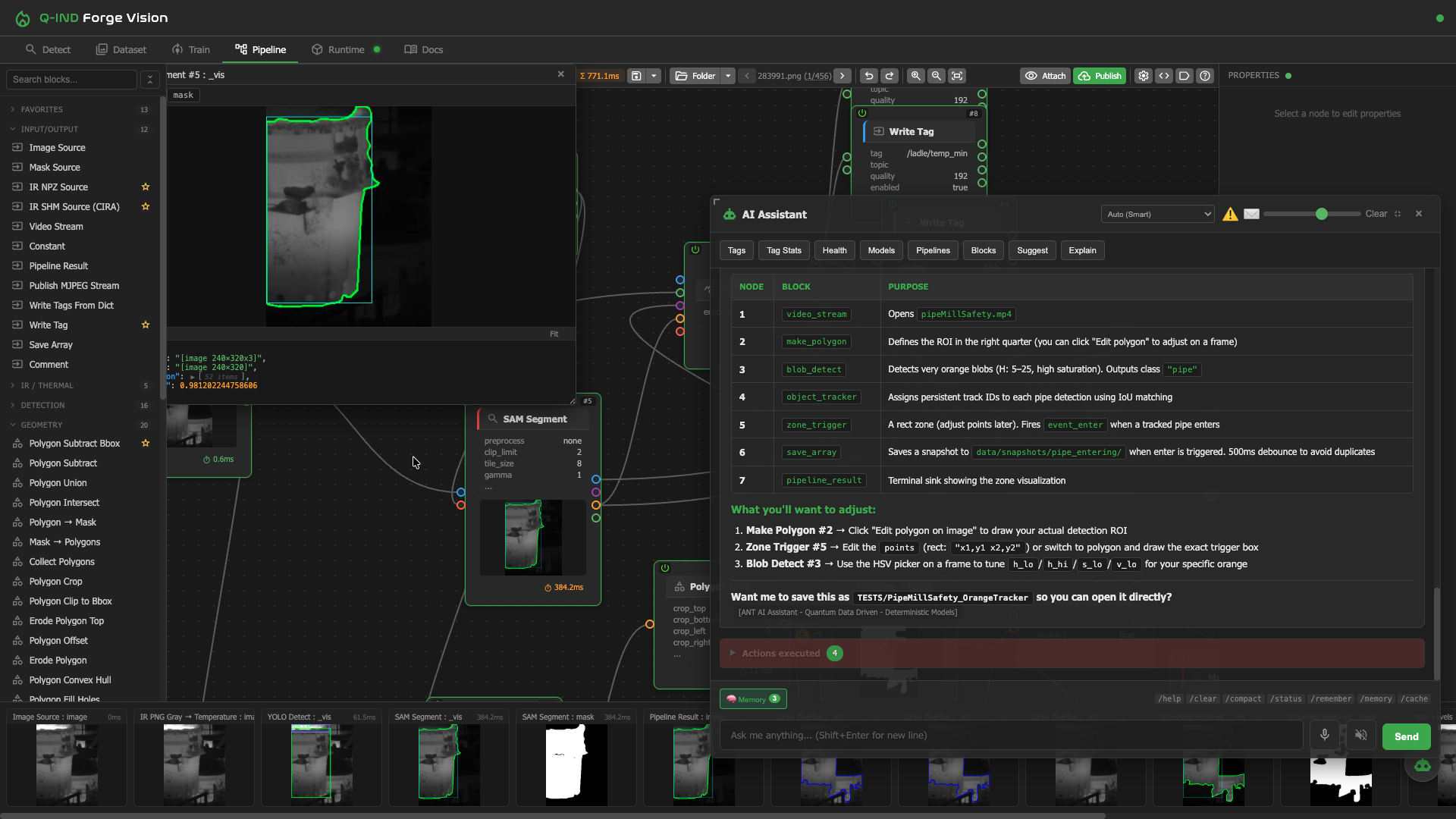The height and width of the screenshot is (819, 1456).
Task: Publish the pipeline
Action: tap(1100, 76)
